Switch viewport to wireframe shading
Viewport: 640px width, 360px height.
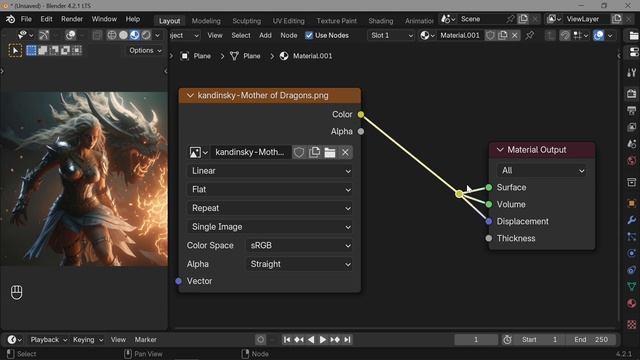tap(111, 35)
